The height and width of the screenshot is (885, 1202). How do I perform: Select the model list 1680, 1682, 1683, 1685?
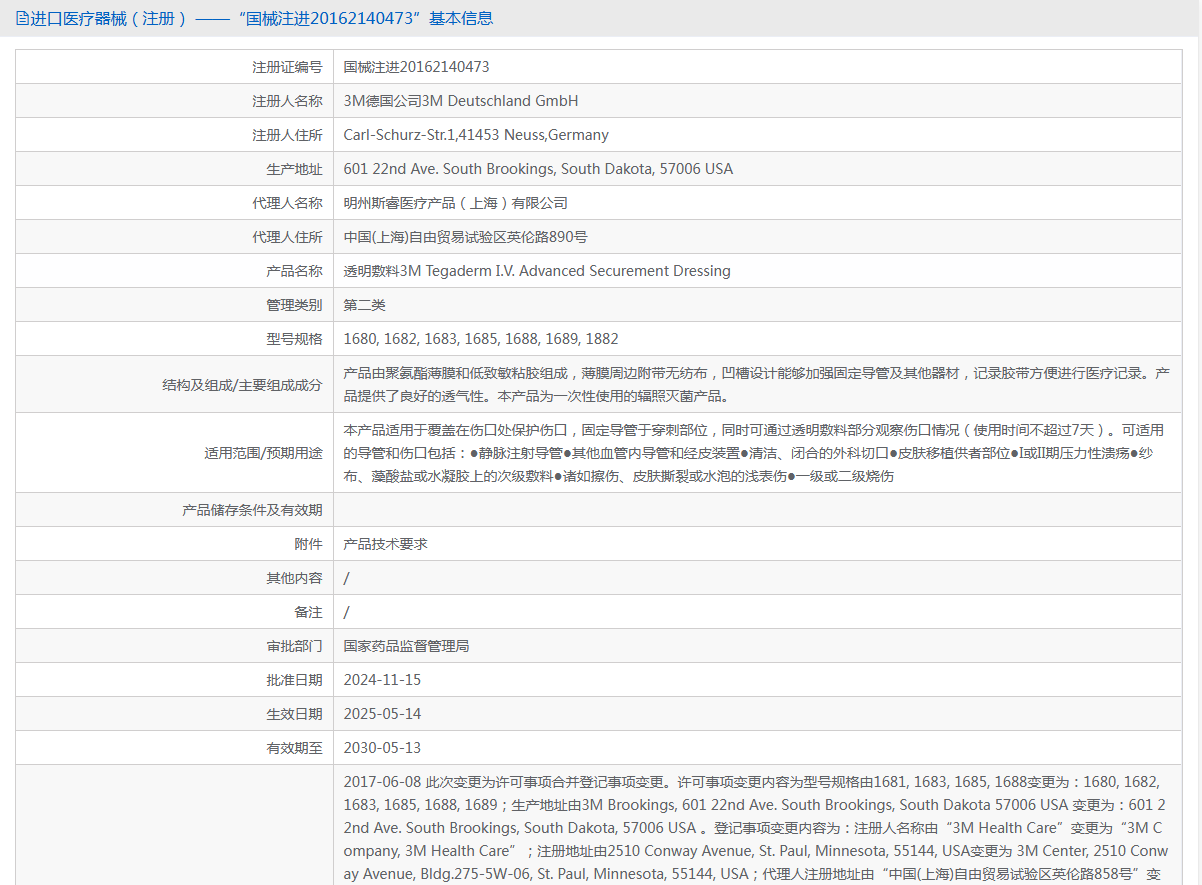click(481, 339)
